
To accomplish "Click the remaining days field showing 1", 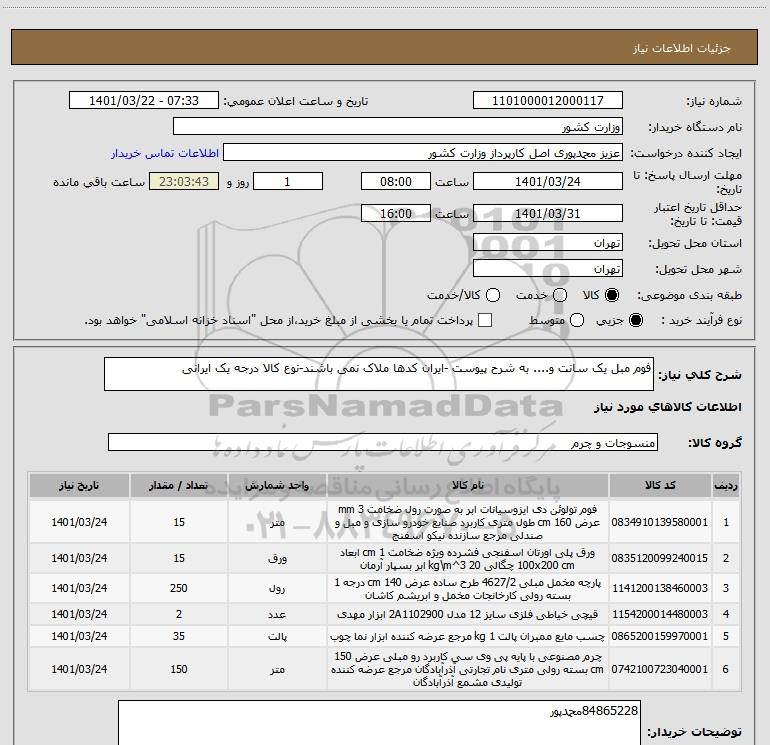I will 288,181.
